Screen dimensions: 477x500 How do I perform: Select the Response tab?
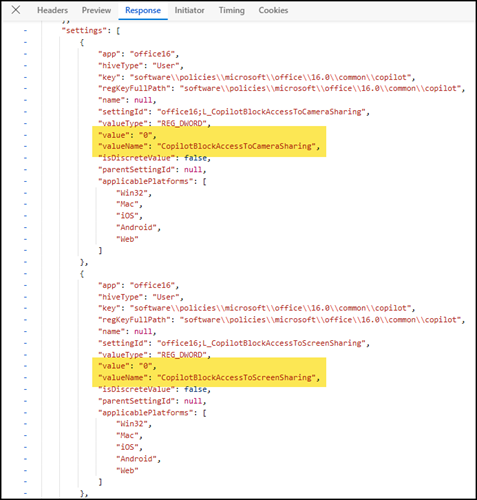click(143, 10)
